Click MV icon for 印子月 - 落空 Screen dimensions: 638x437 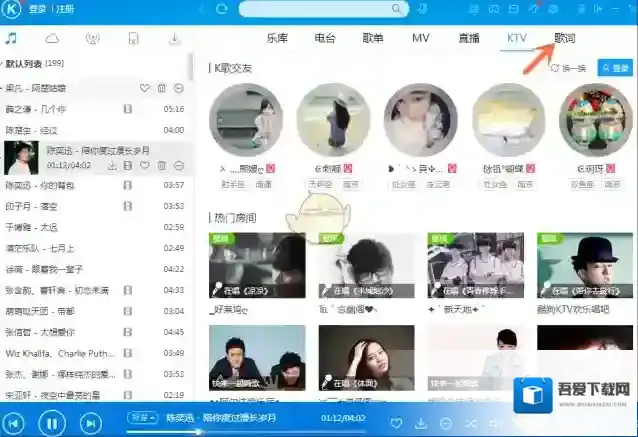(x=128, y=206)
